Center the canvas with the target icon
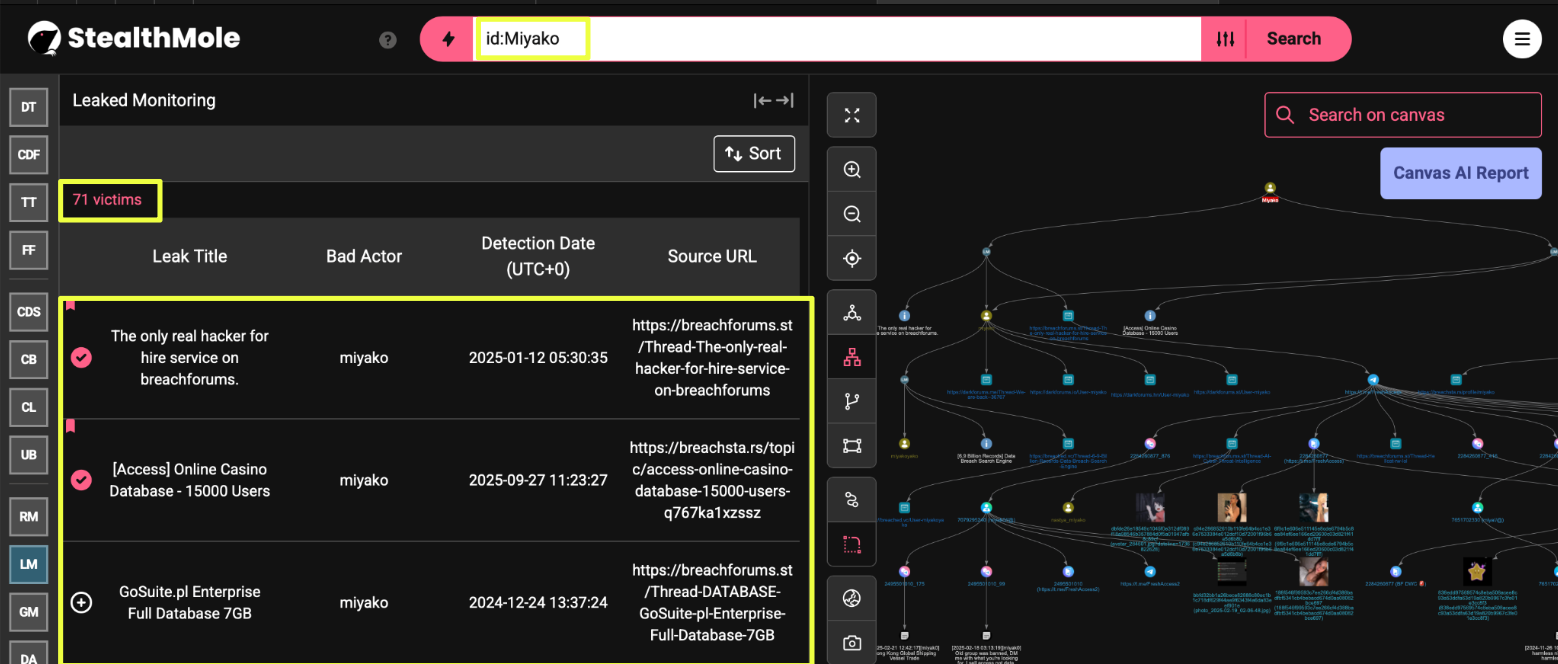The image size is (1558, 664). (852, 259)
